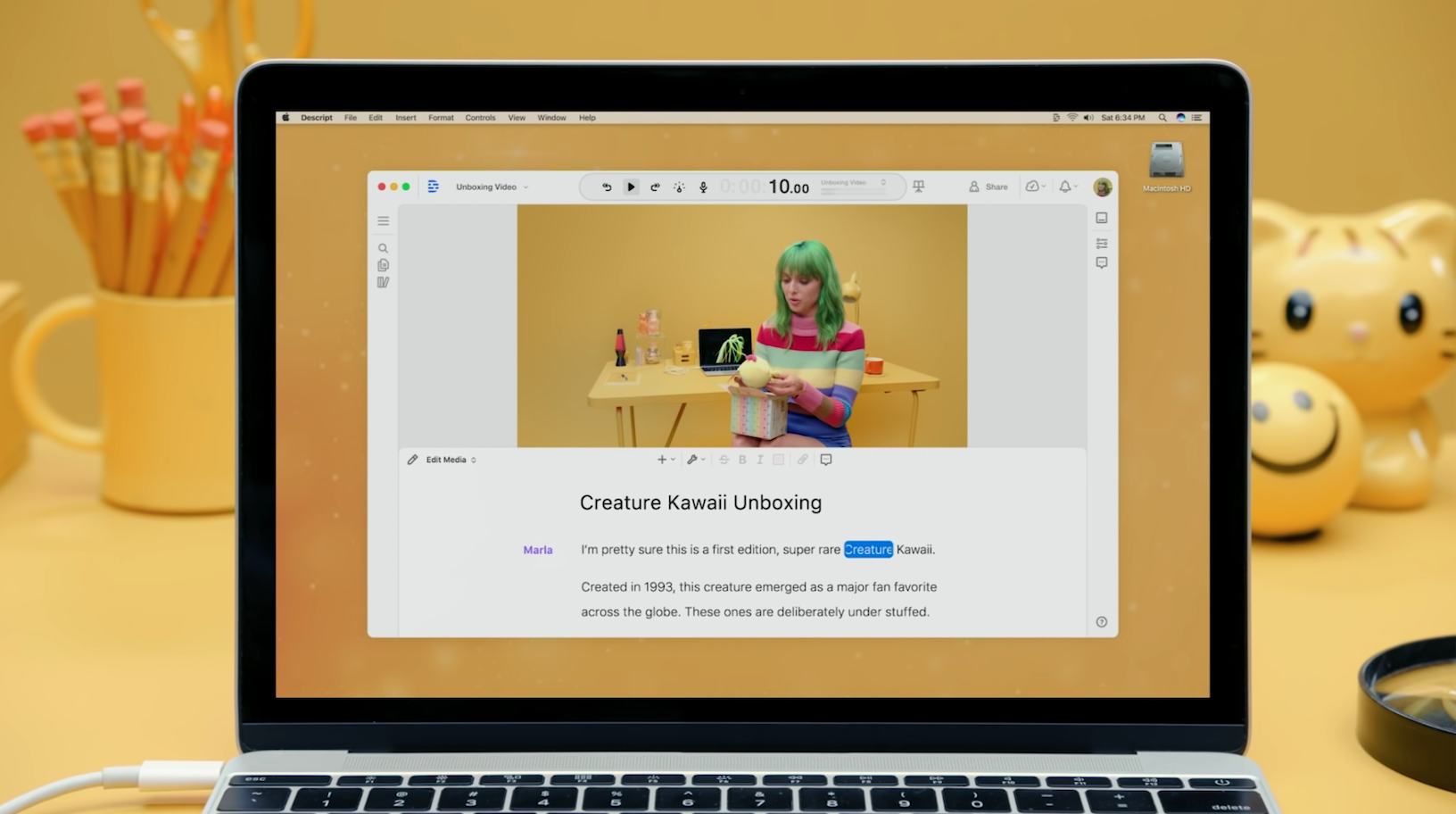
Task: Open the Apple menu
Action: click(x=286, y=118)
